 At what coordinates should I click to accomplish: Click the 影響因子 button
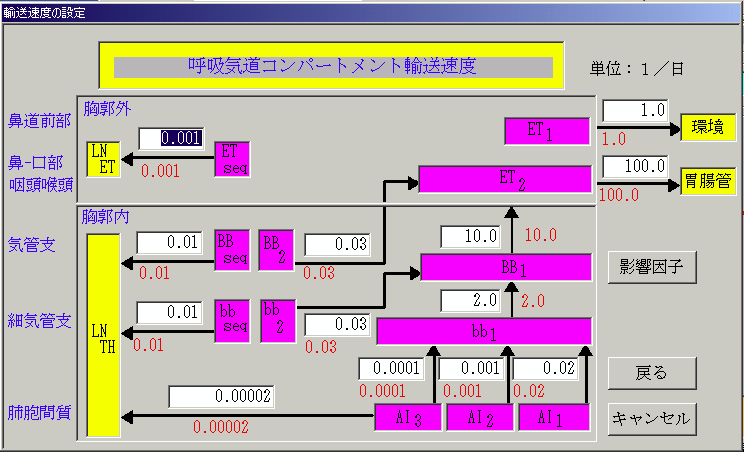tap(652, 267)
